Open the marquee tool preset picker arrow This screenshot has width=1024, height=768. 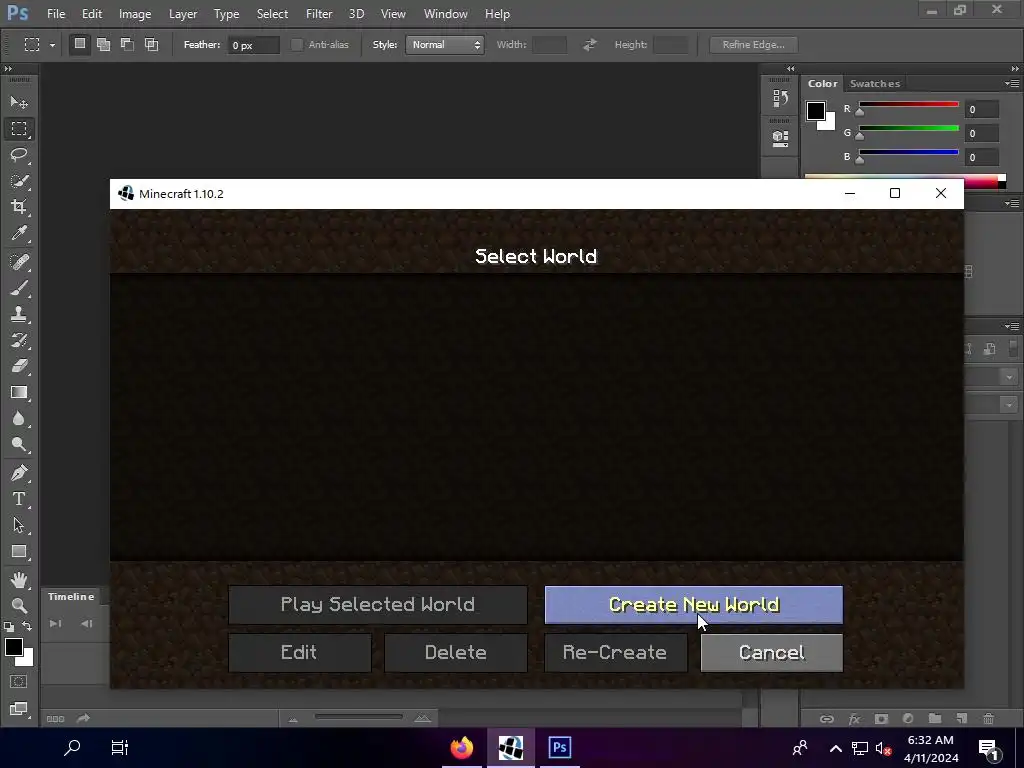pyautogui.click(x=52, y=45)
